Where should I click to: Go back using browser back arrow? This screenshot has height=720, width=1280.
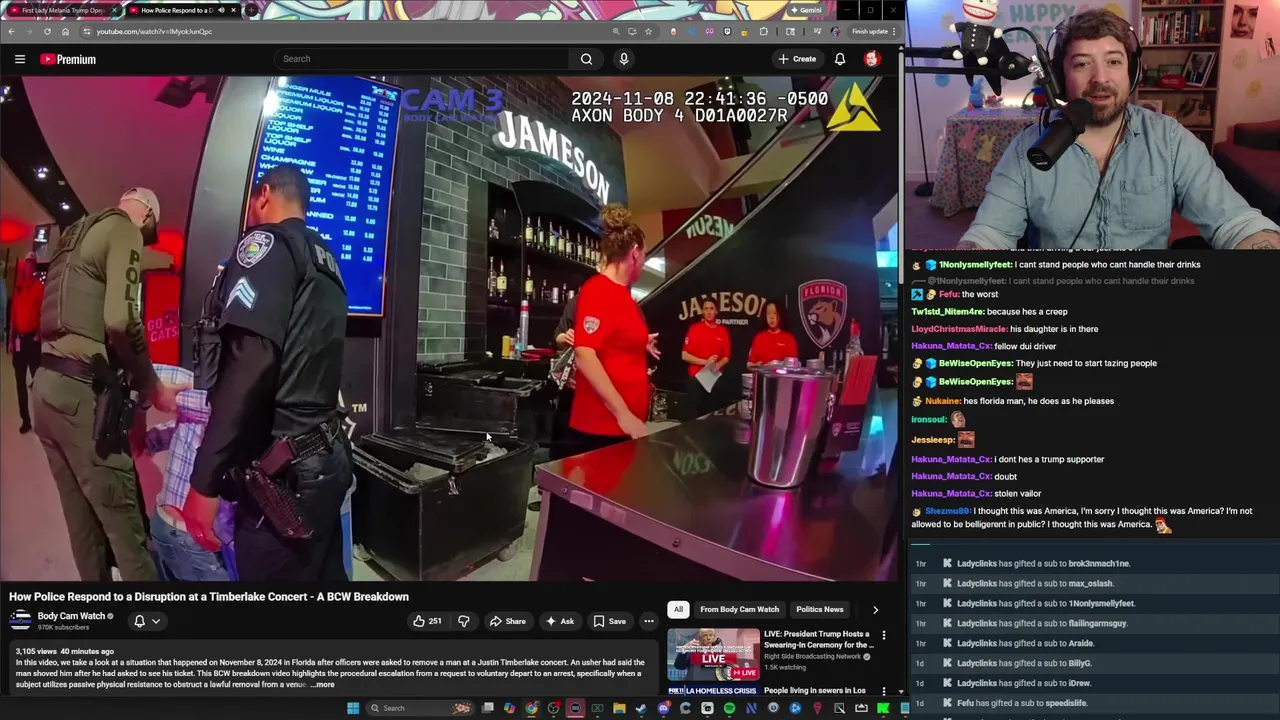pos(11,31)
